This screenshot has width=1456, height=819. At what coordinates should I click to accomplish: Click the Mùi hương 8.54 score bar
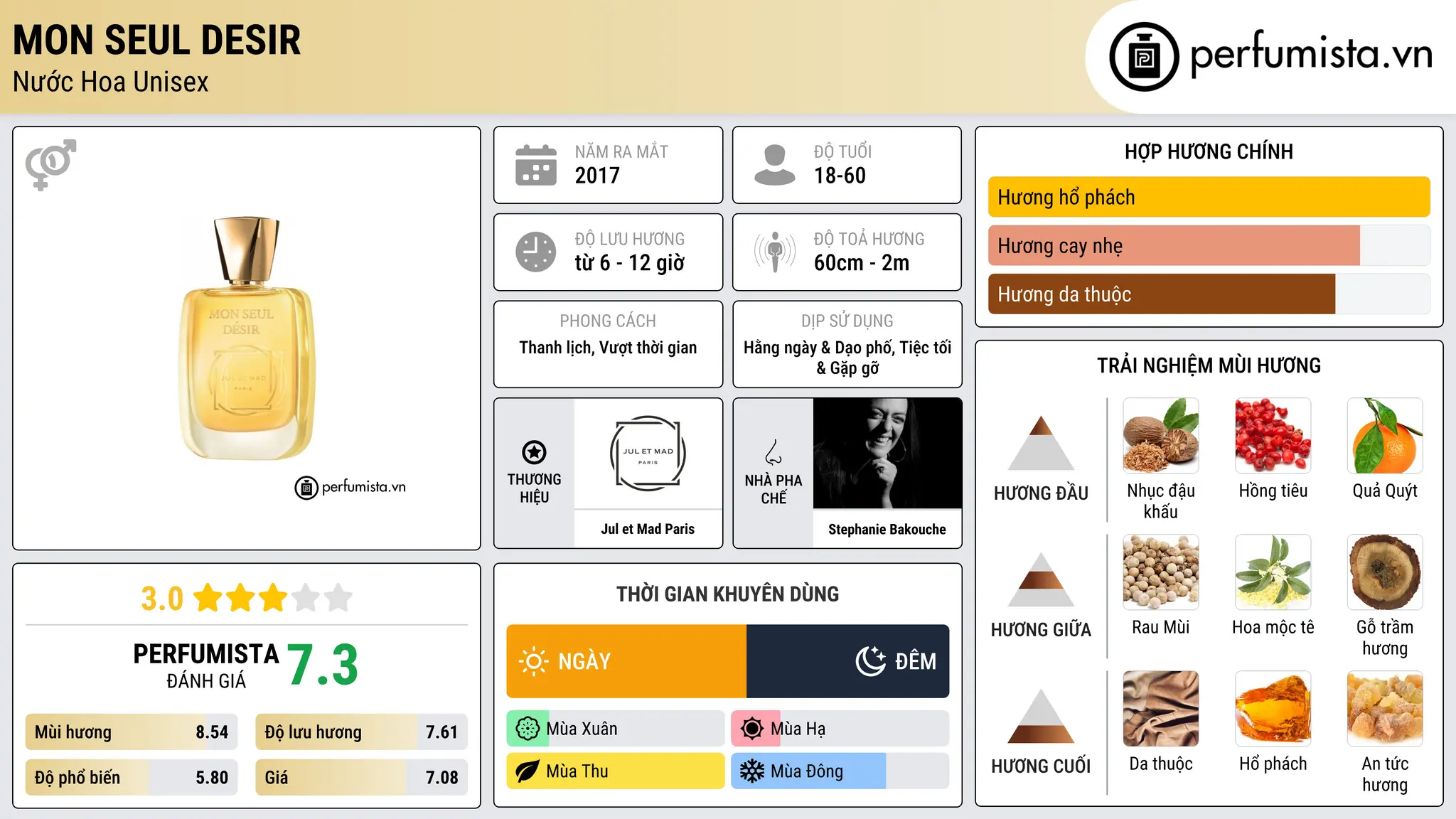click(x=132, y=732)
